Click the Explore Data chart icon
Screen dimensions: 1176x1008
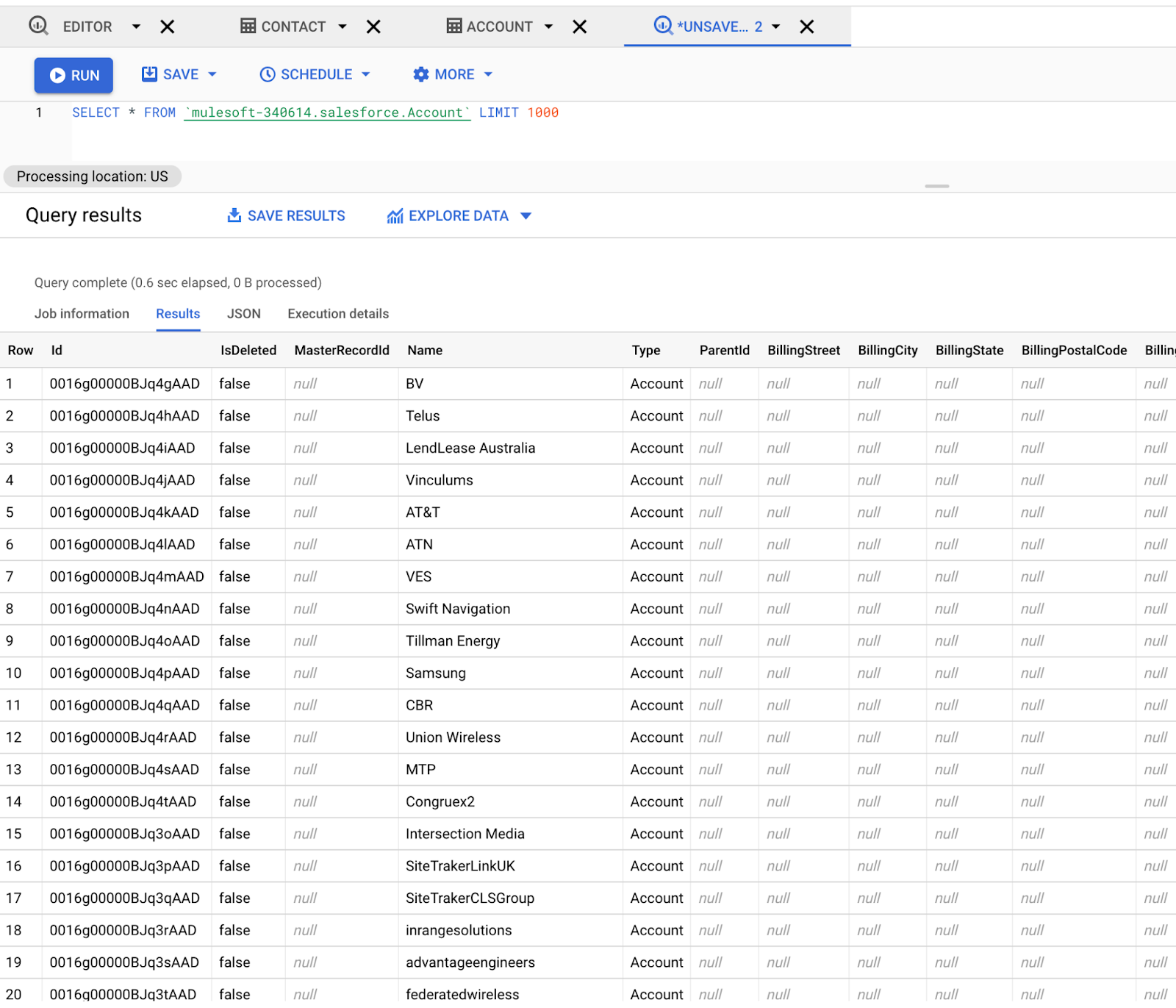click(x=395, y=216)
